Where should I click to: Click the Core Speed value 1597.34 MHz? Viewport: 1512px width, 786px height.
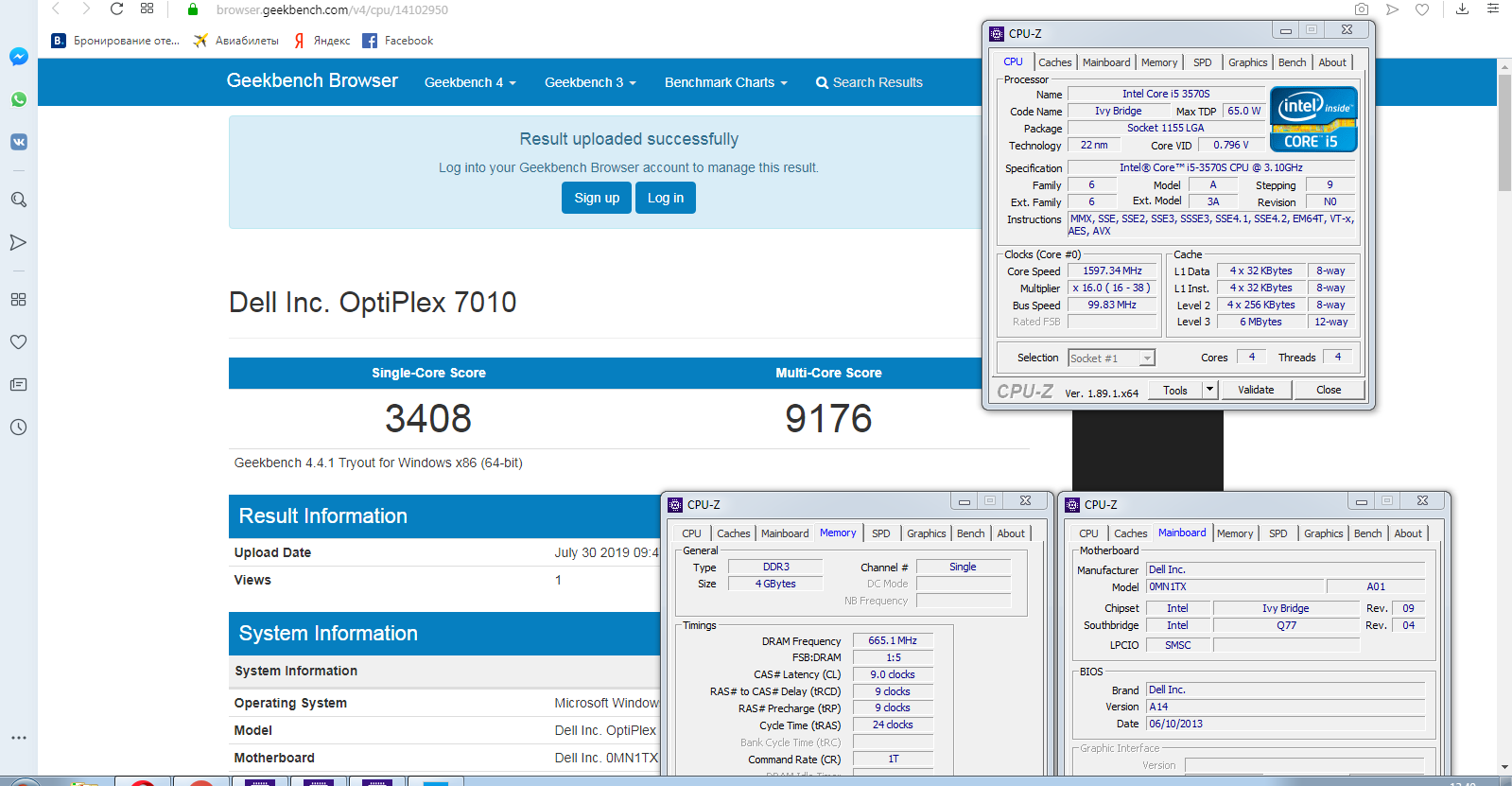[x=1112, y=271]
